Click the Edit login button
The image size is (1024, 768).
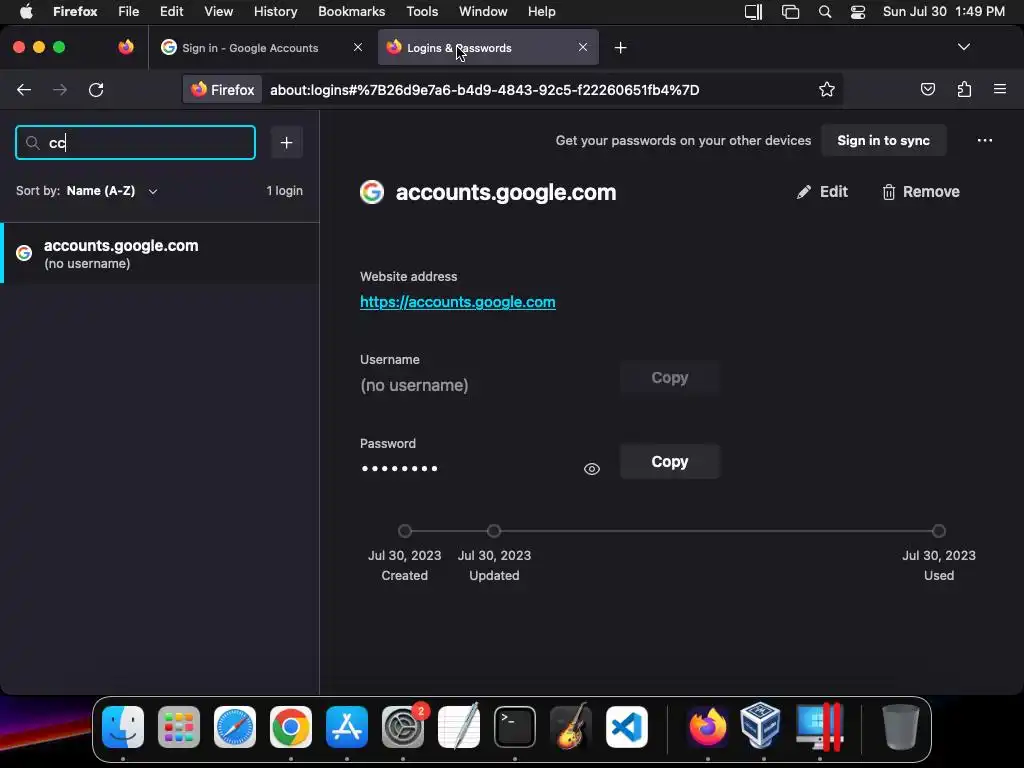point(822,191)
